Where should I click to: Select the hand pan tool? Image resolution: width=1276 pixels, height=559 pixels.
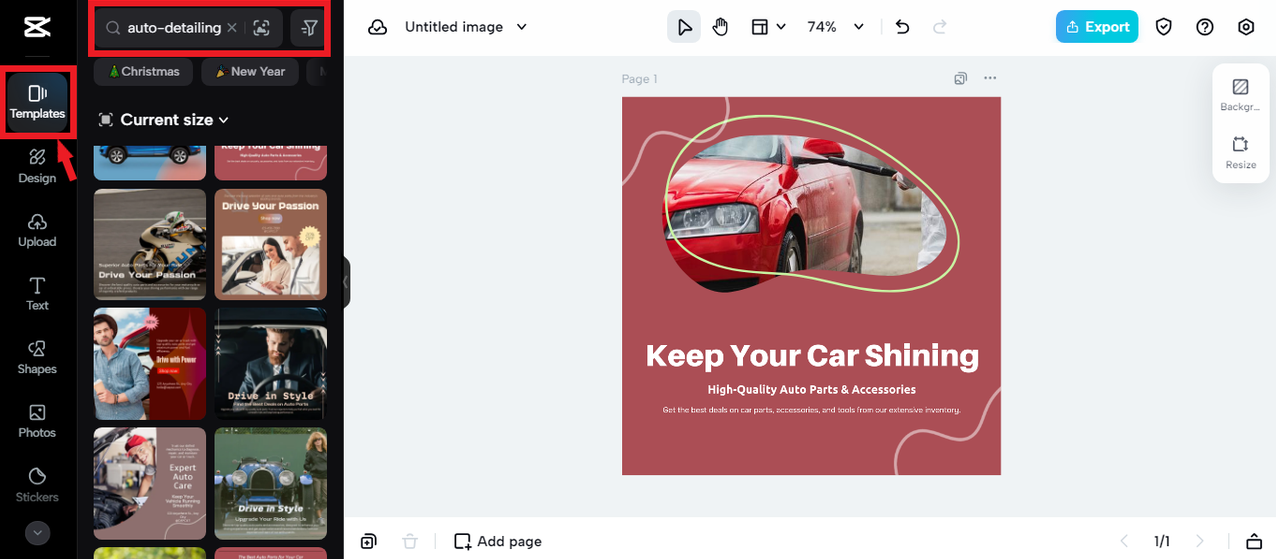point(720,27)
